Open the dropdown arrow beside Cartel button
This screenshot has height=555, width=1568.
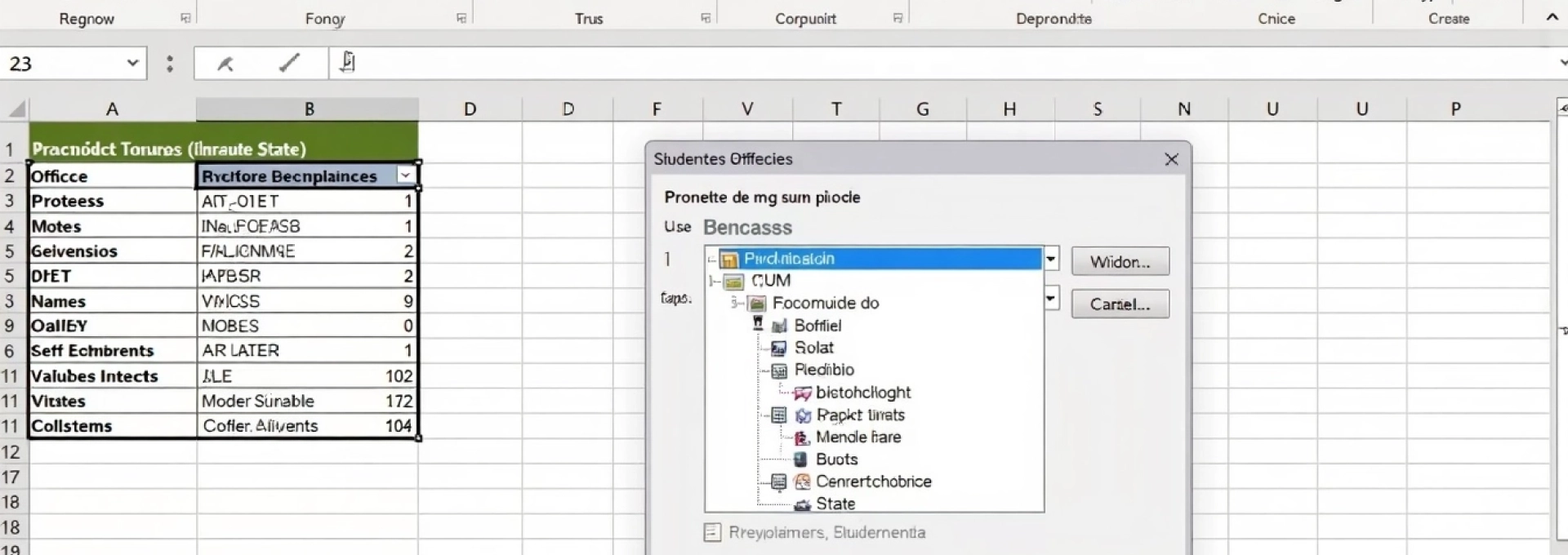click(1051, 298)
